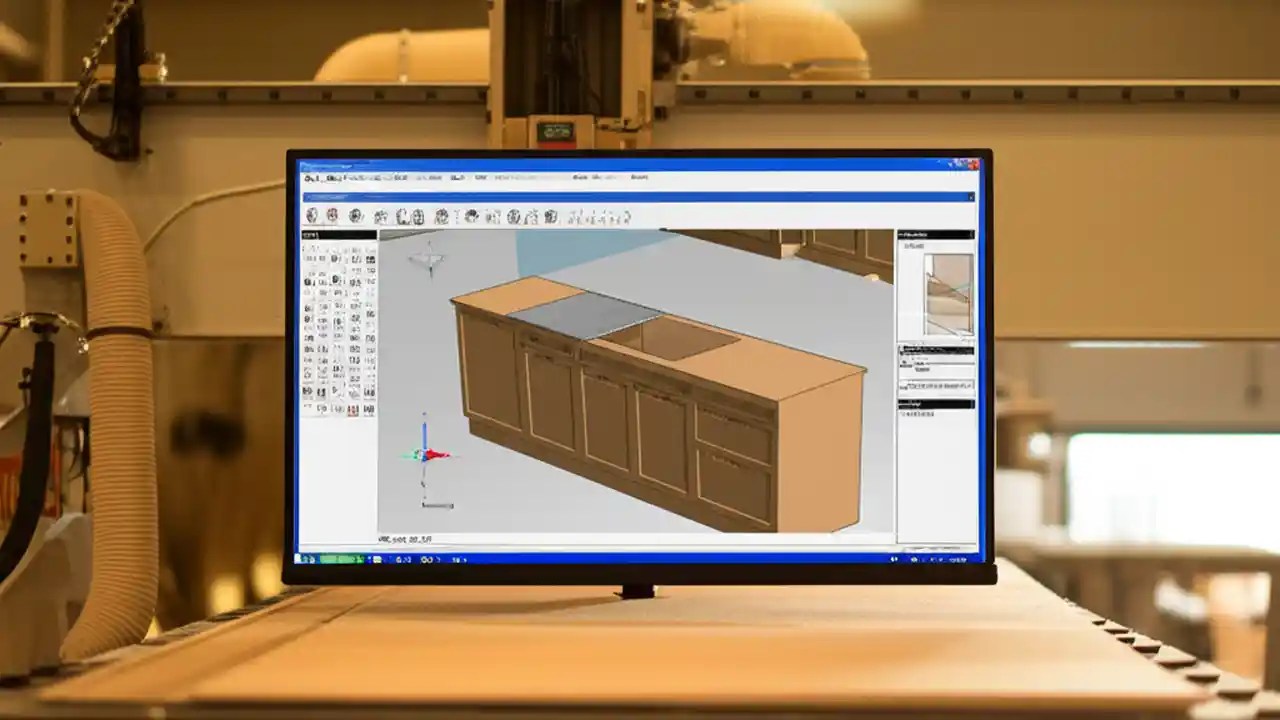Select the first toolbar icon for new drawing
Viewport: 1280px width, 720px height.
coord(312,215)
